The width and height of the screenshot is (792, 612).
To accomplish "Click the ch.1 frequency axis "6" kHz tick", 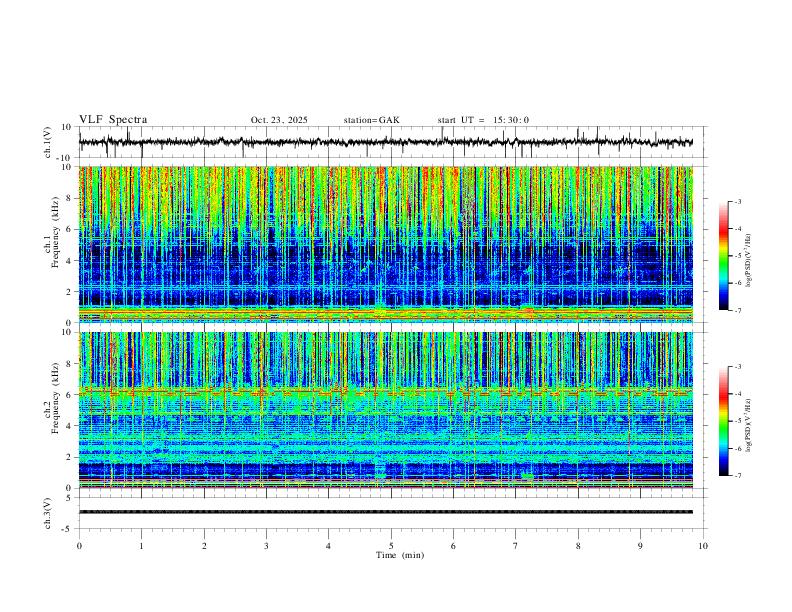I will coord(70,229).
